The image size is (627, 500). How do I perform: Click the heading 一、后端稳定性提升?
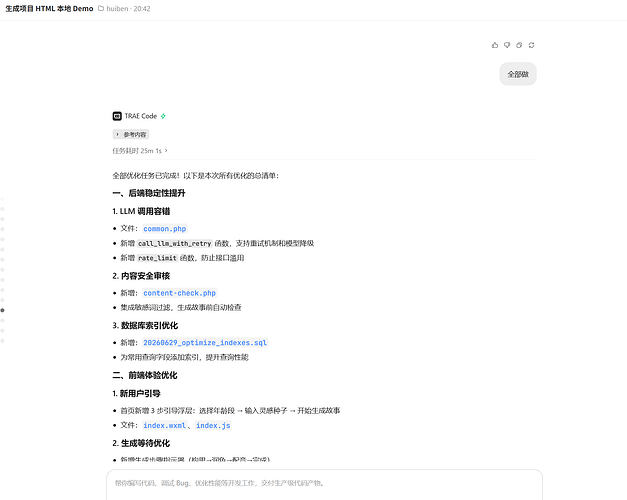149,193
